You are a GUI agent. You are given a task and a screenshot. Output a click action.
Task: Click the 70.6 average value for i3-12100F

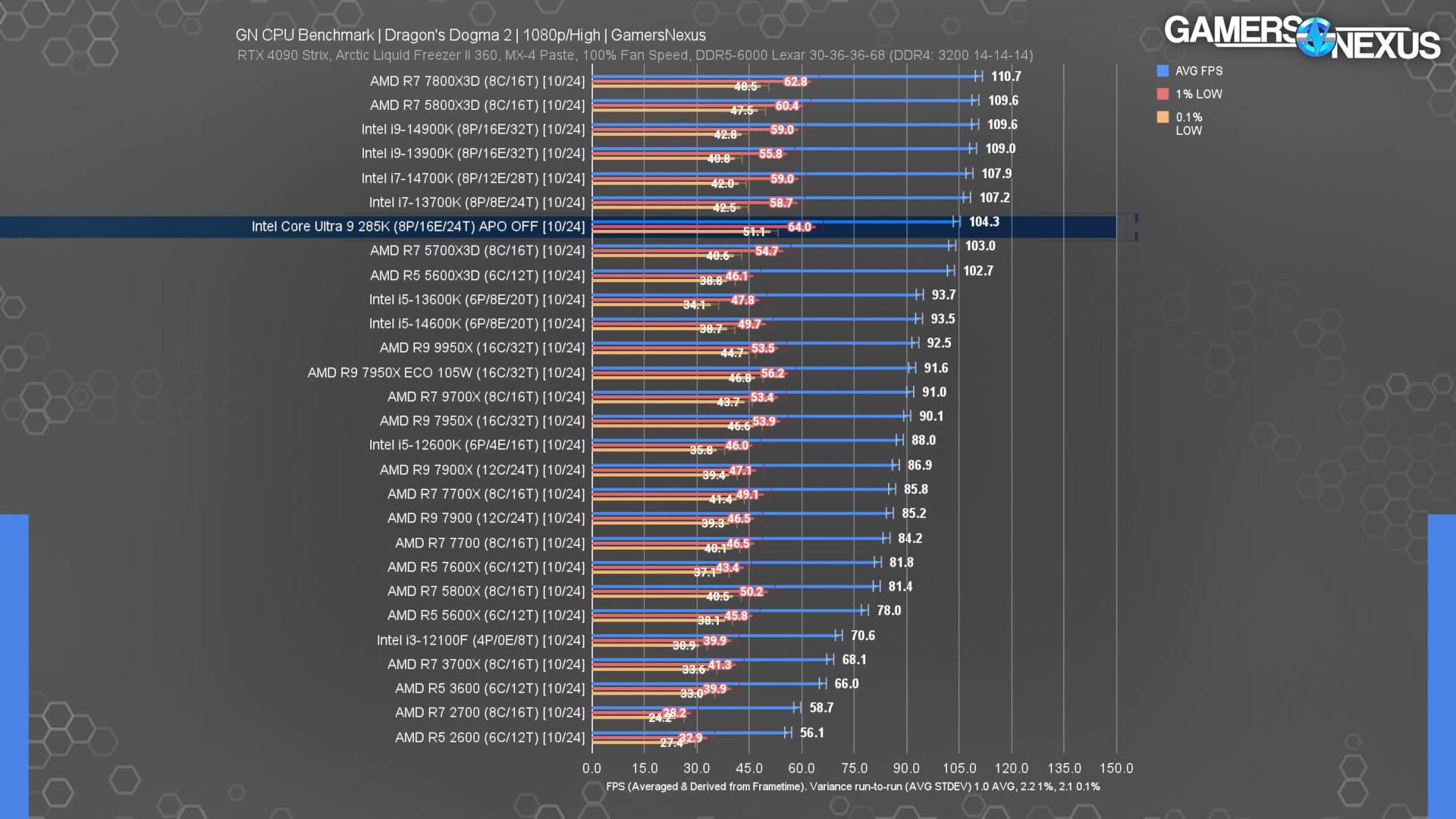pos(862,635)
